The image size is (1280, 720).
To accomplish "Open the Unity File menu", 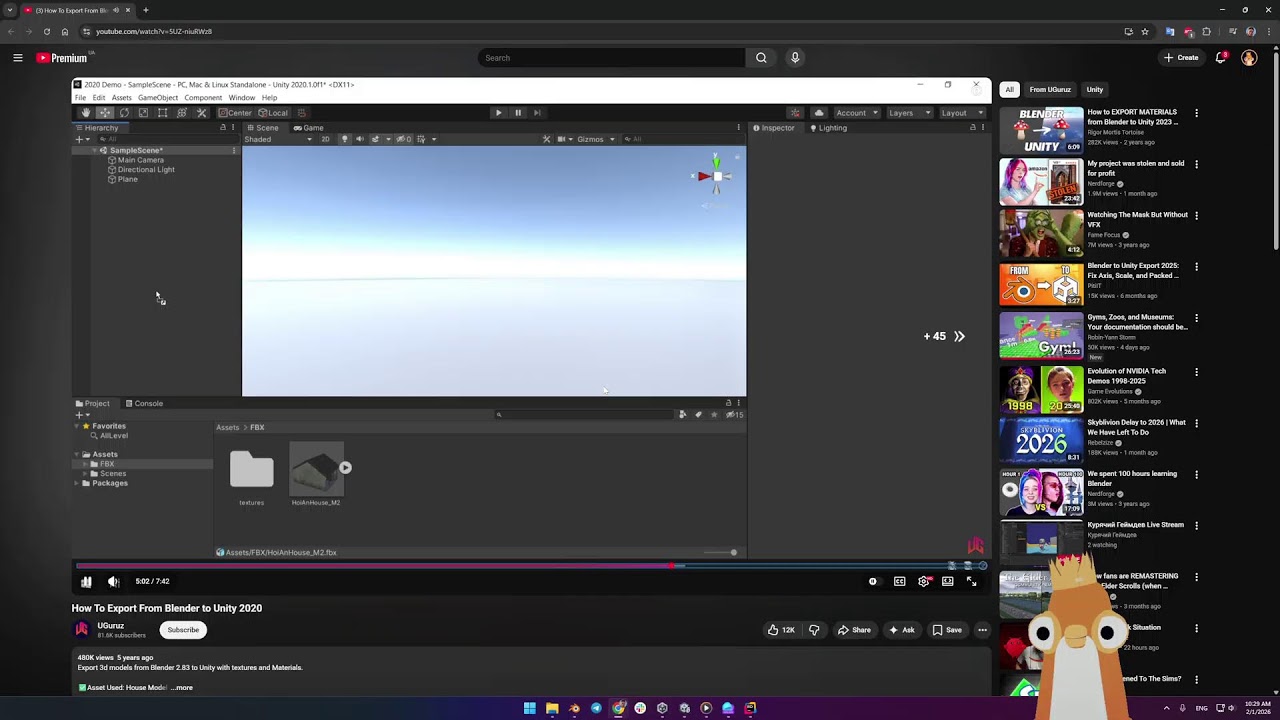I will (x=80, y=98).
